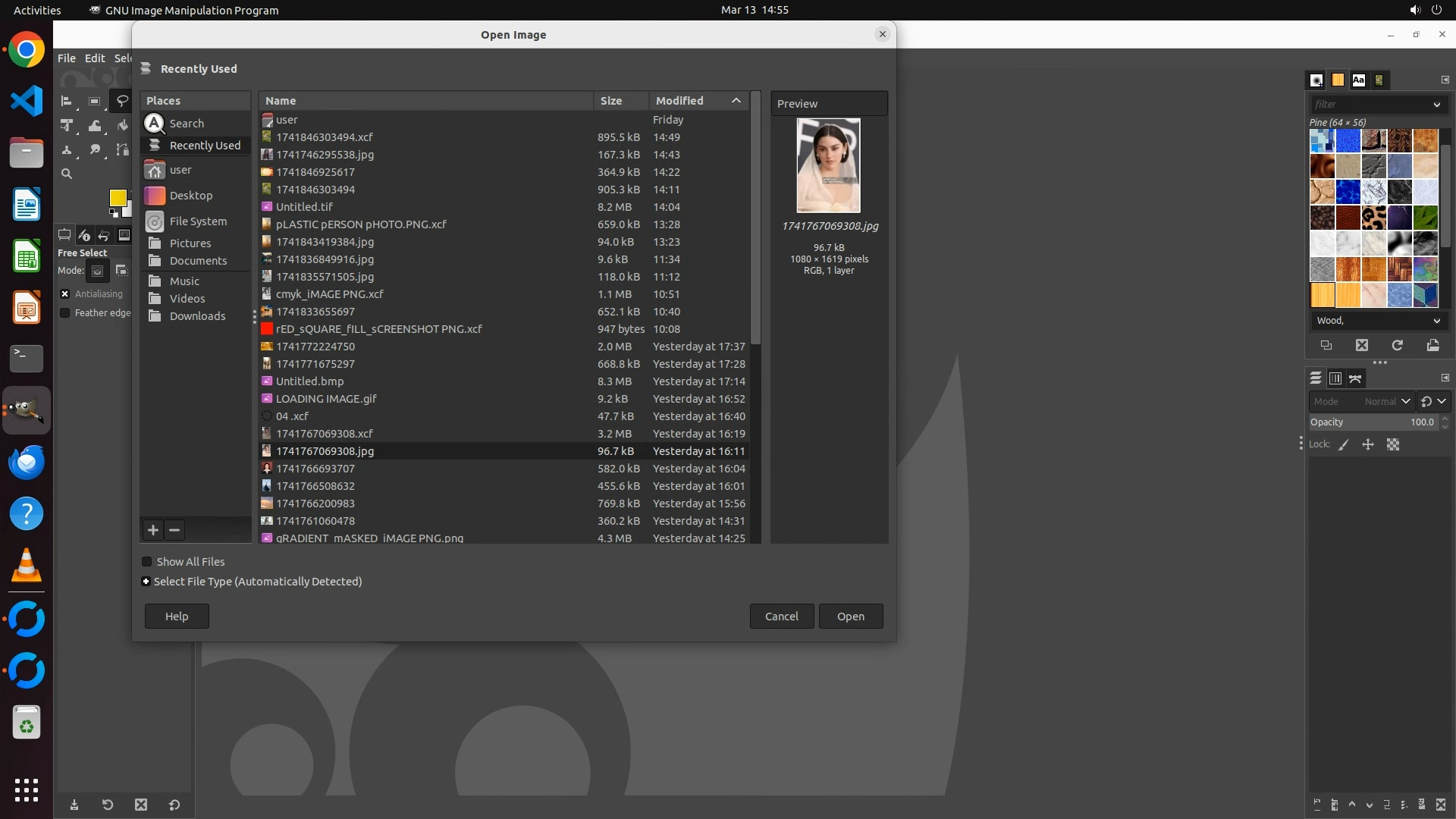Open the Wood tag dropdown
This screenshot has width=1456, height=819.
1436,321
